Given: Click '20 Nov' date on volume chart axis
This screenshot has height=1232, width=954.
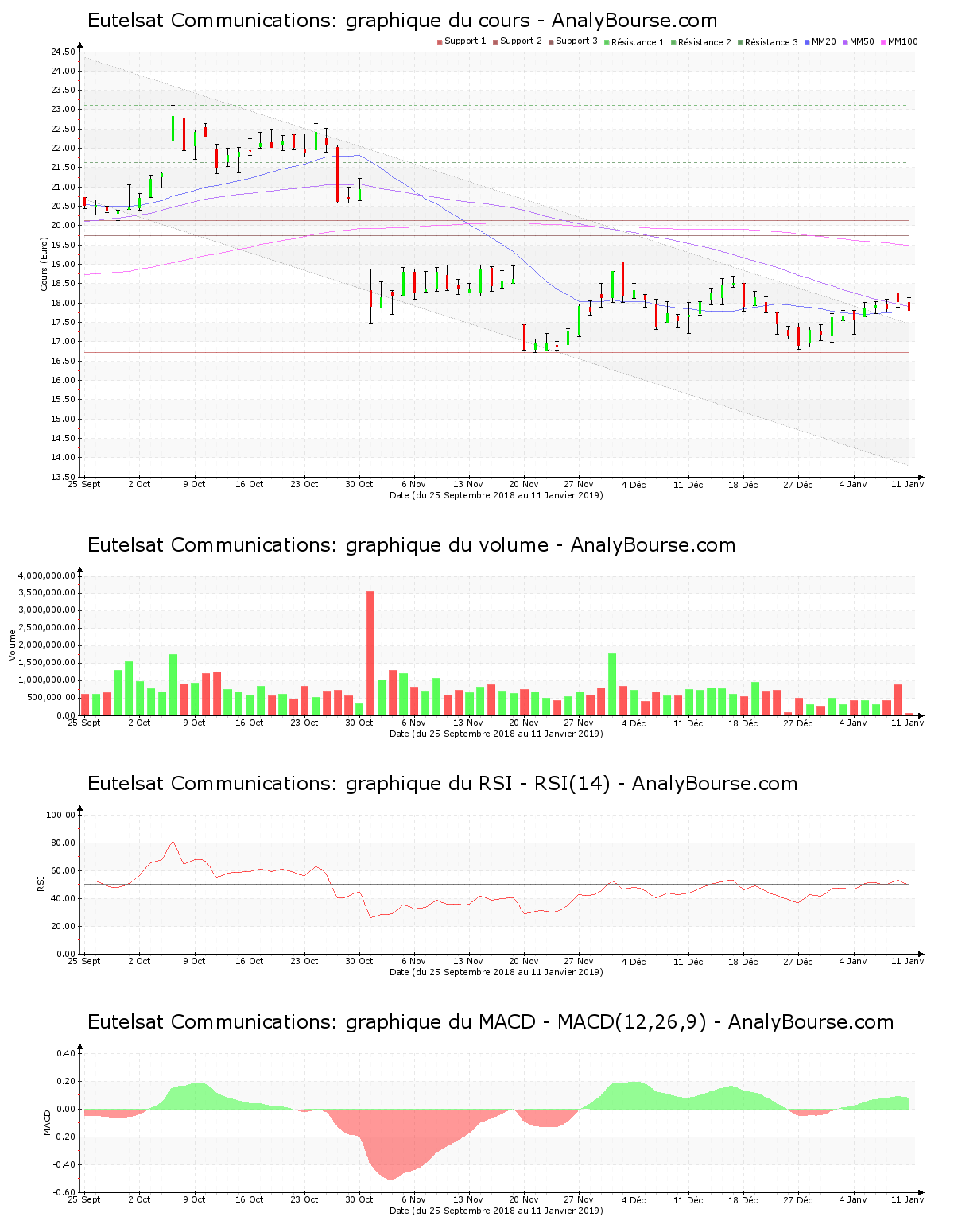Looking at the screenshot, I should tap(524, 723).
